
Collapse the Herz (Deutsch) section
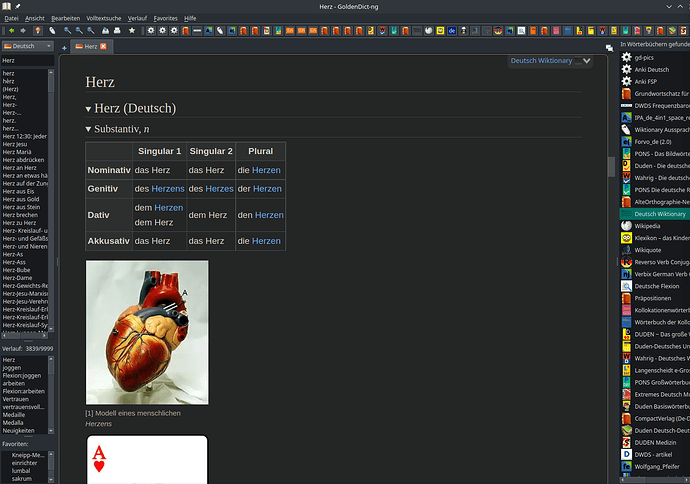[88, 109]
